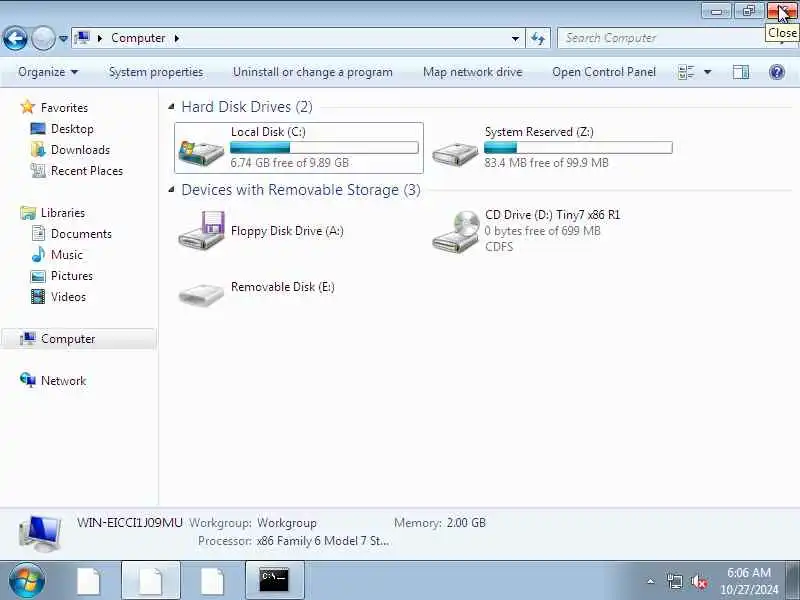Select Recent Places in Favorites

(x=87, y=170)
